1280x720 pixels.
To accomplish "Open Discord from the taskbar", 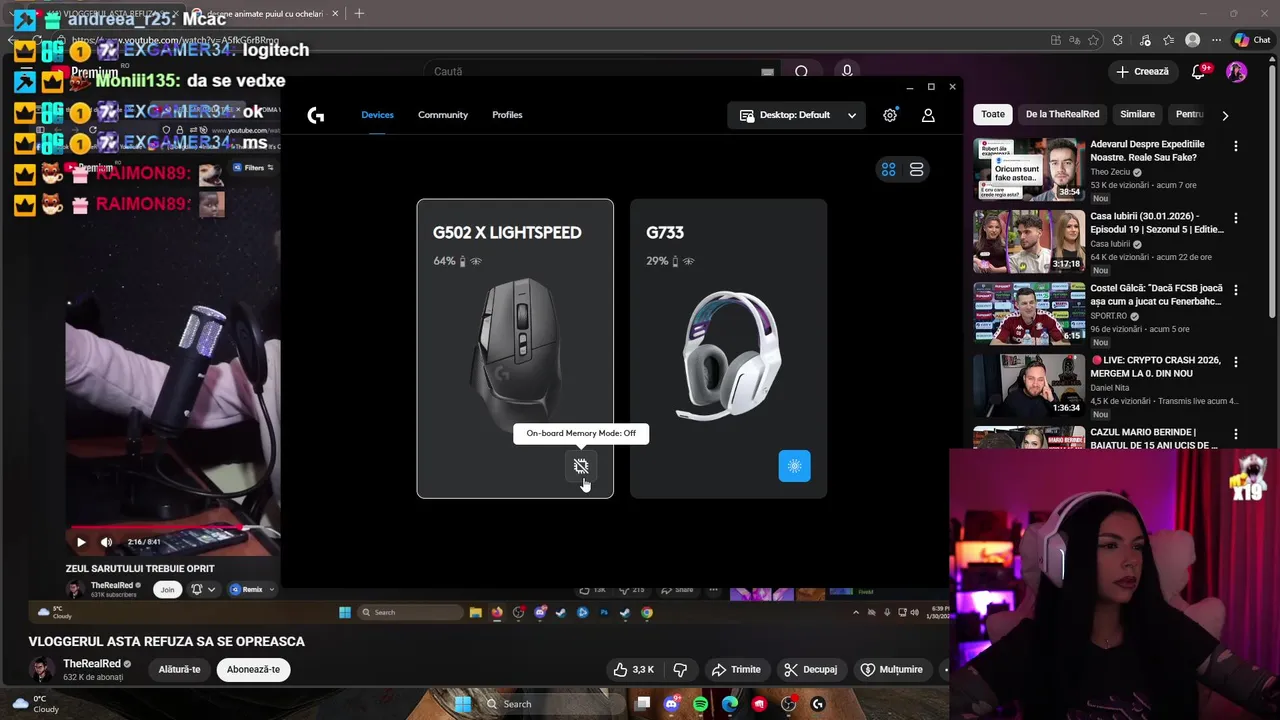I will click(671, 704).
